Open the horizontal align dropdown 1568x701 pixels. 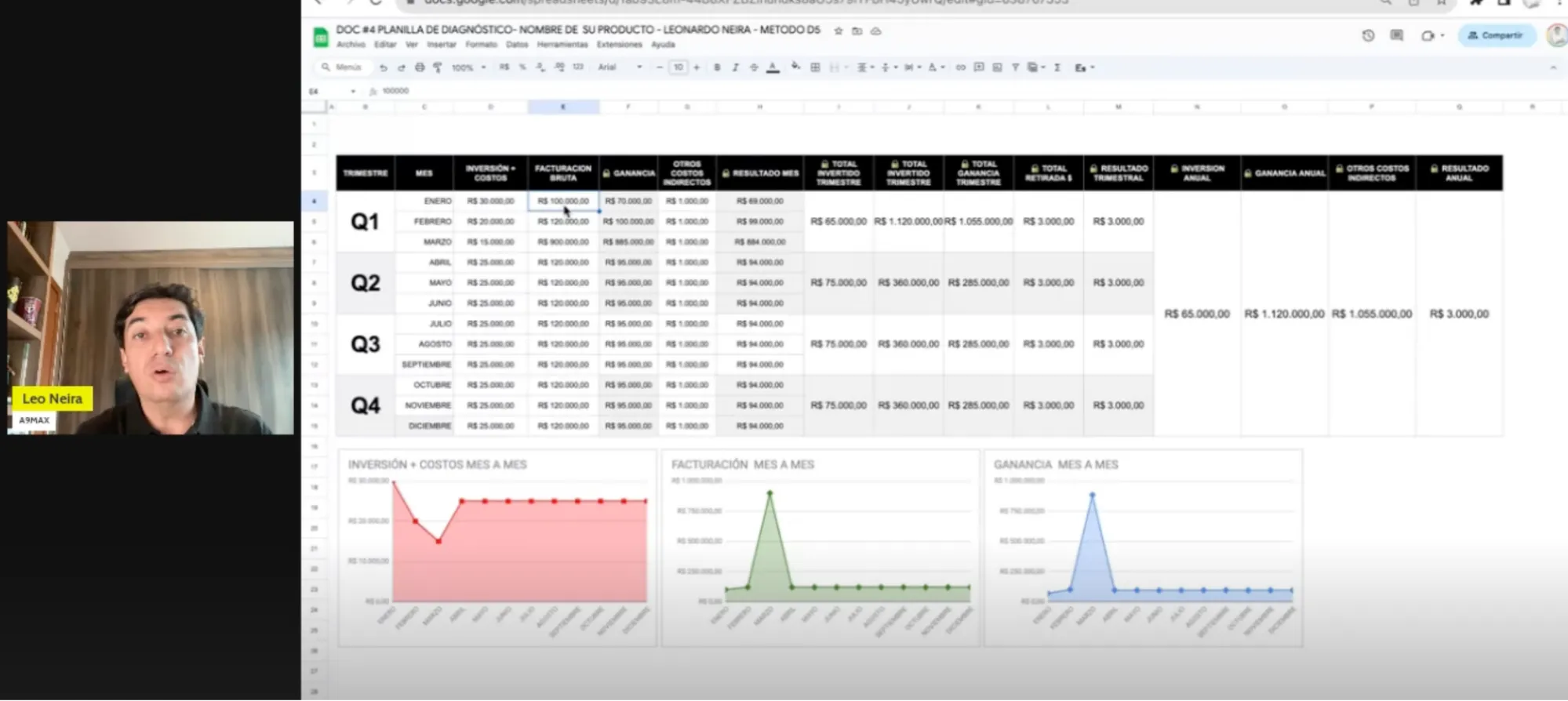[x=865, y=67]
